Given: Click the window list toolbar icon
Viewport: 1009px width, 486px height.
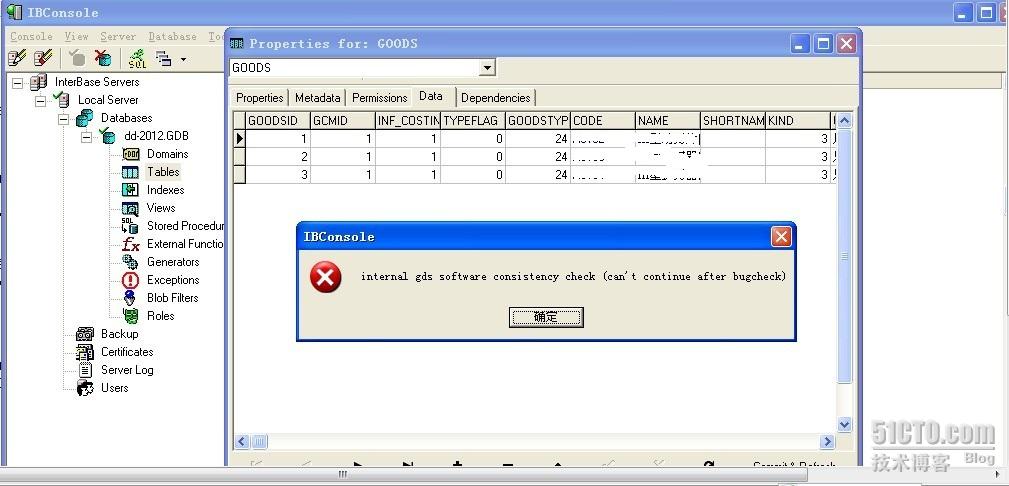Looking at the screenshot, I should click(163, 59).
